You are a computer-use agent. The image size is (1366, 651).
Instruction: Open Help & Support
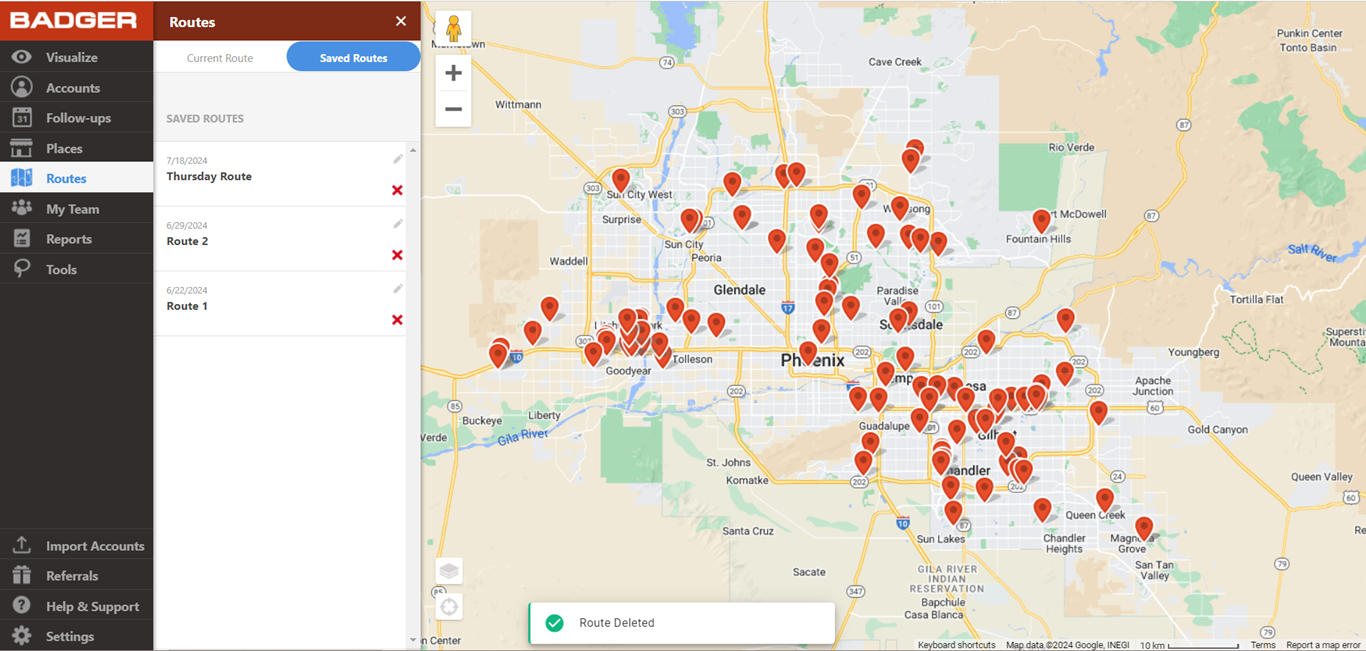[76, 606]
